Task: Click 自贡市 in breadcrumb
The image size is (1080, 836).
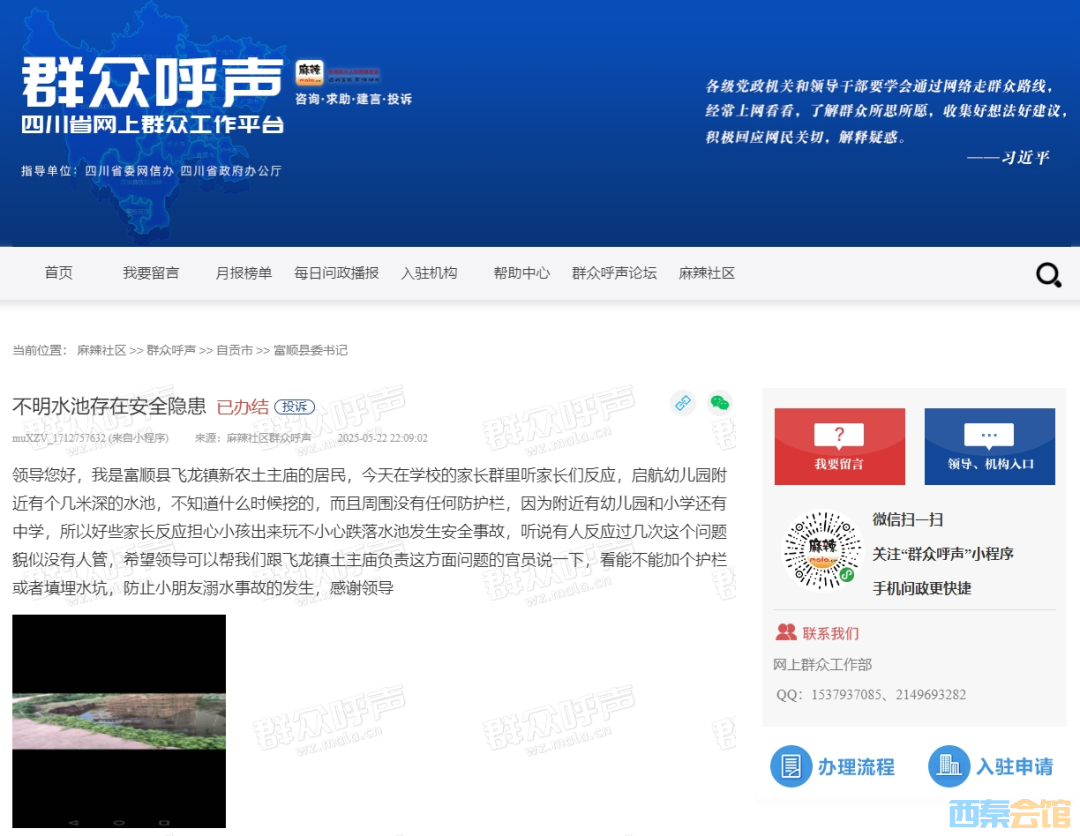Action: click(x=235, y=351)
